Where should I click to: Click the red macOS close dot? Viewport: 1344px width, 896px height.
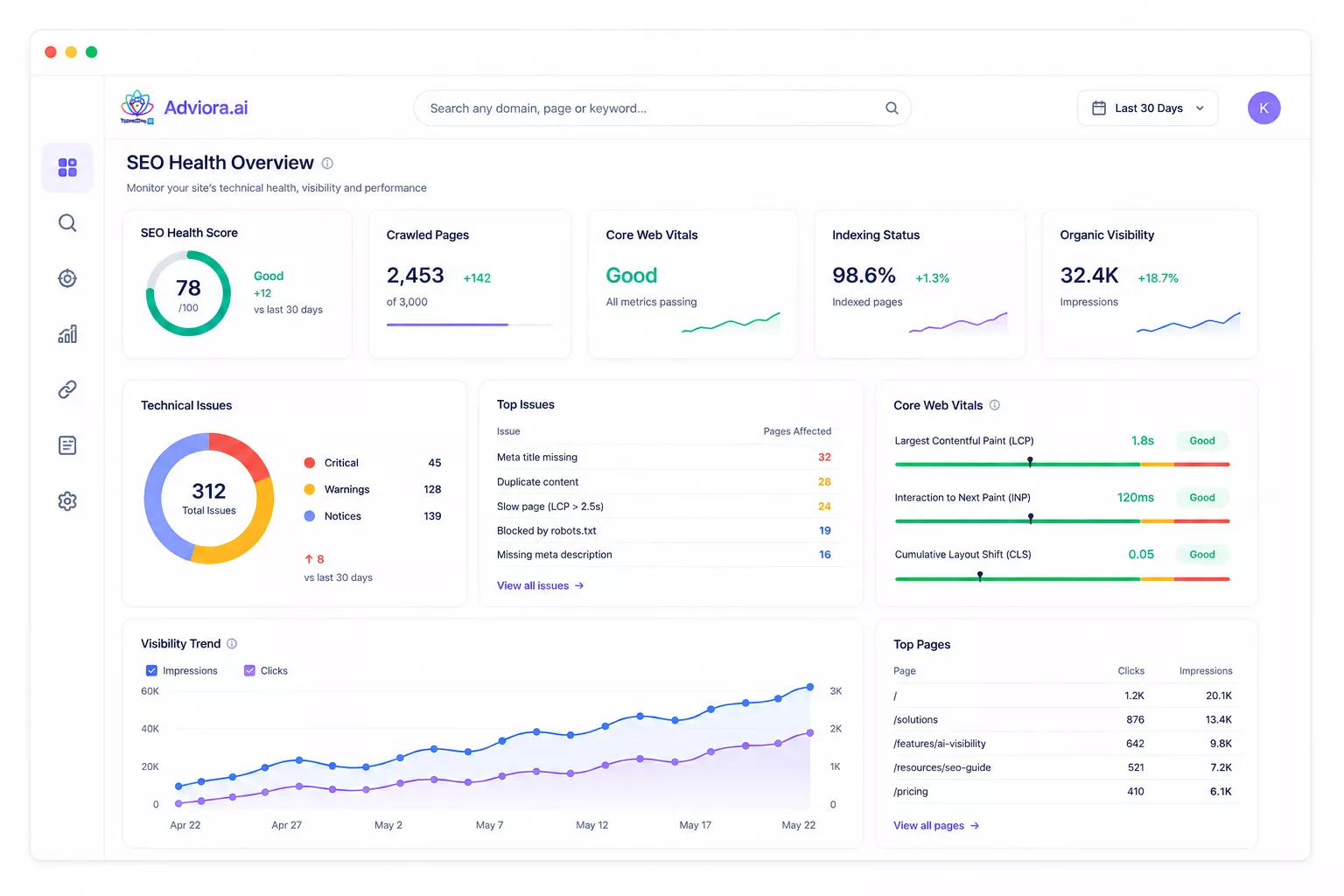click(x=51, y=52)
